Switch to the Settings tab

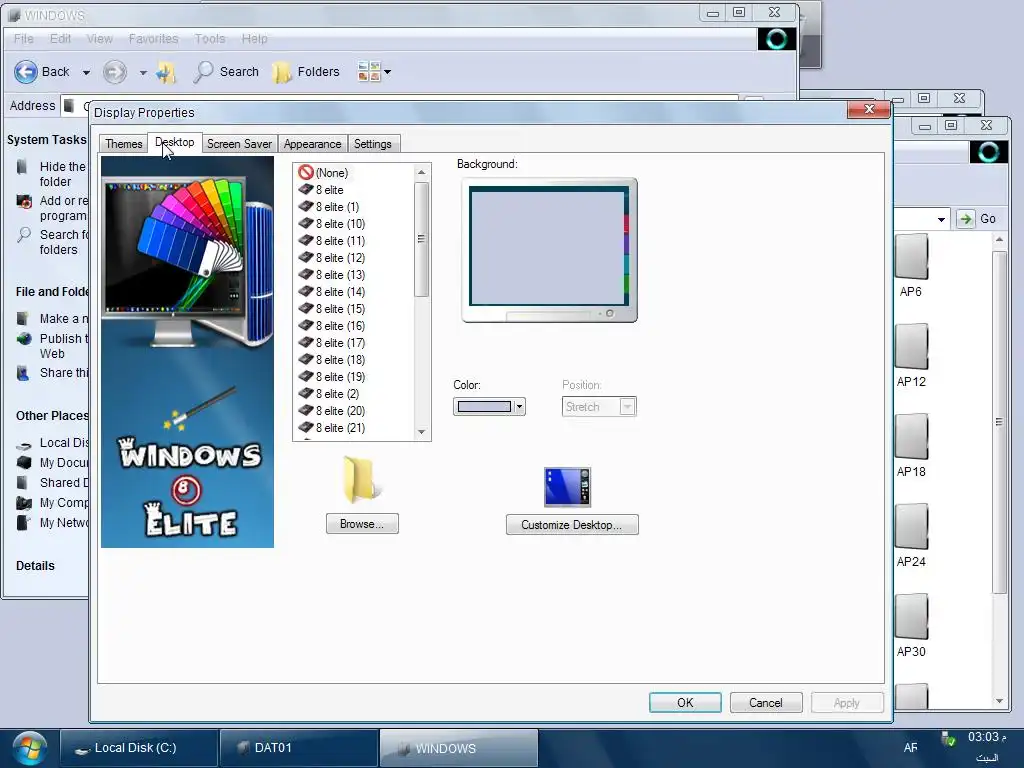tap(373, 144)
